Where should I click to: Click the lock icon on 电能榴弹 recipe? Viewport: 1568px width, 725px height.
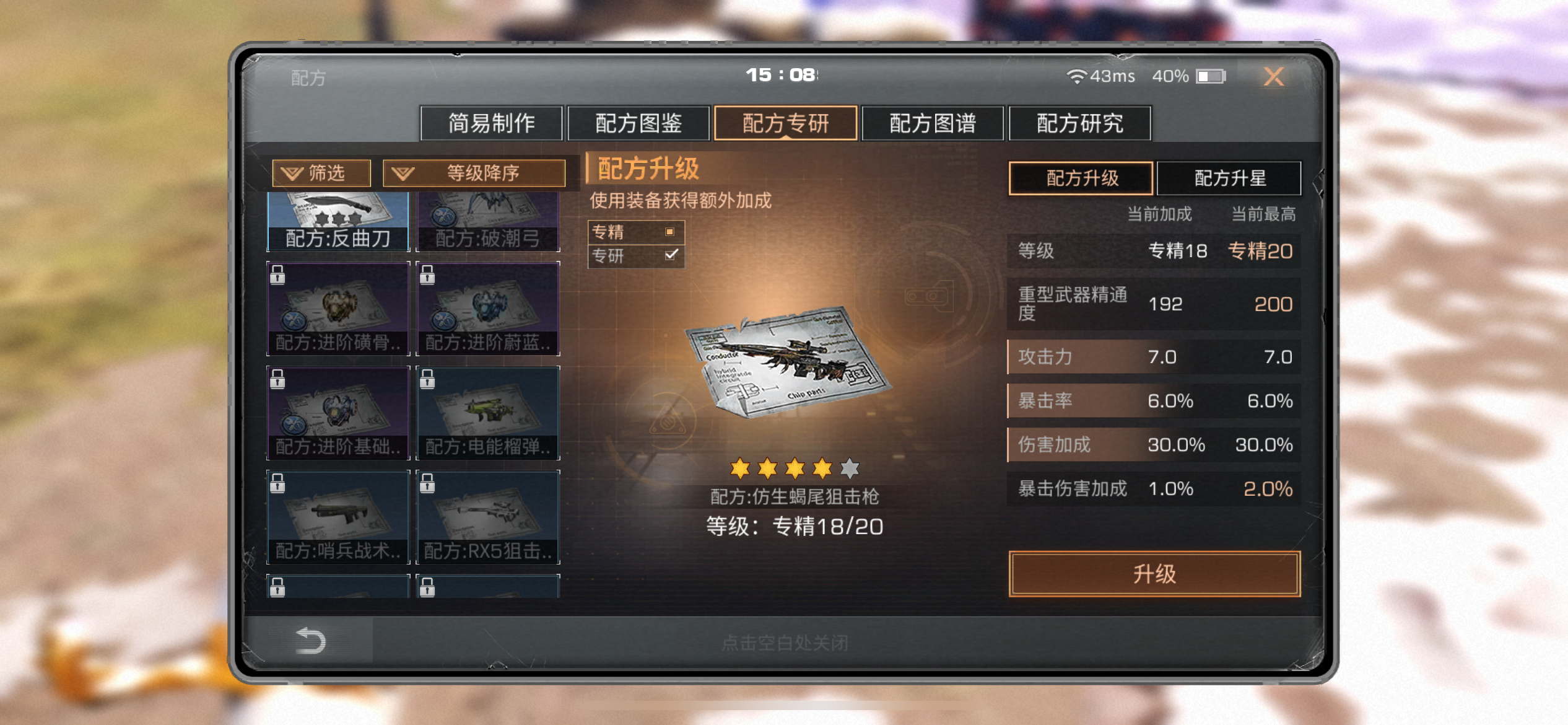[x=427, y=379]
